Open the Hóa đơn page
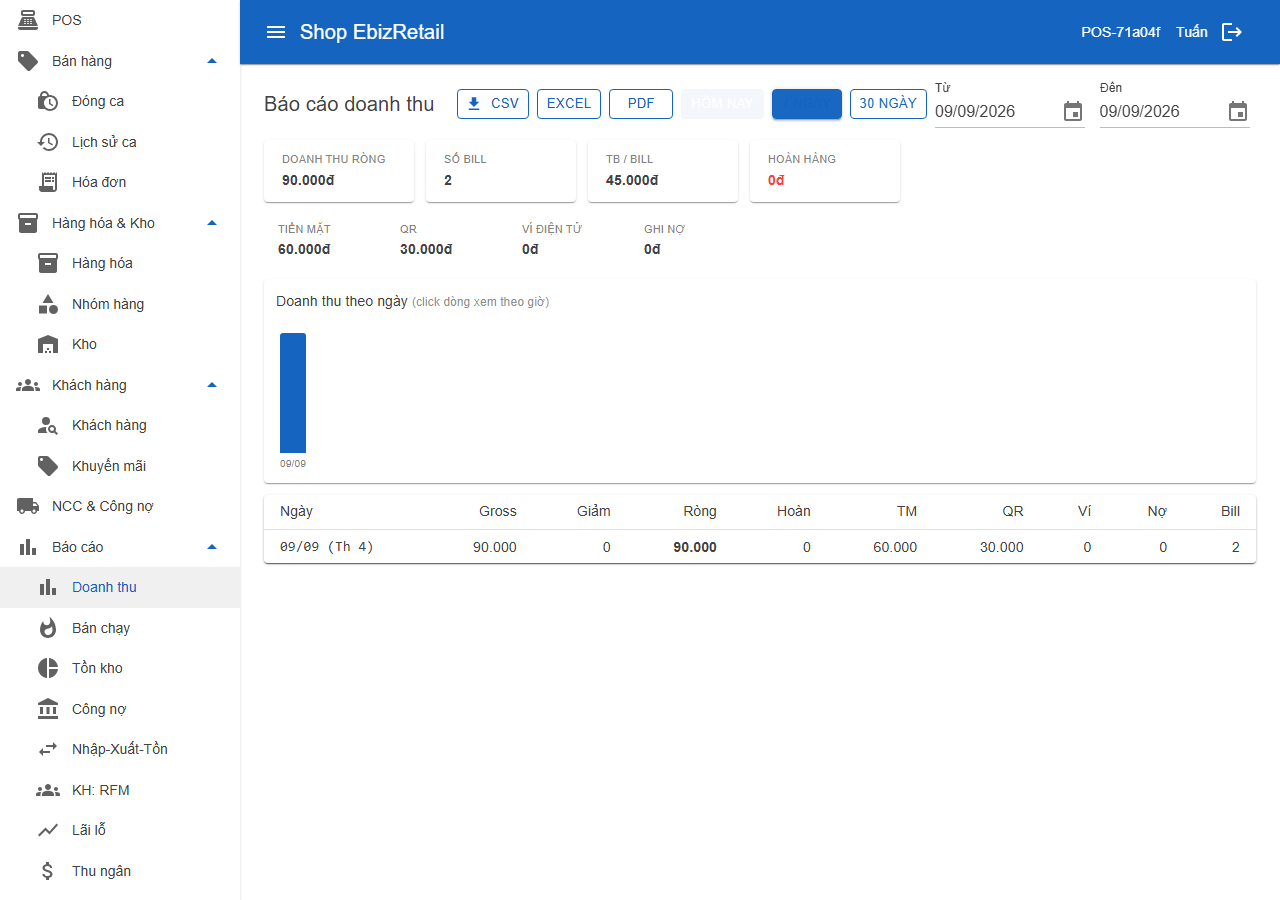 (120, 182)
